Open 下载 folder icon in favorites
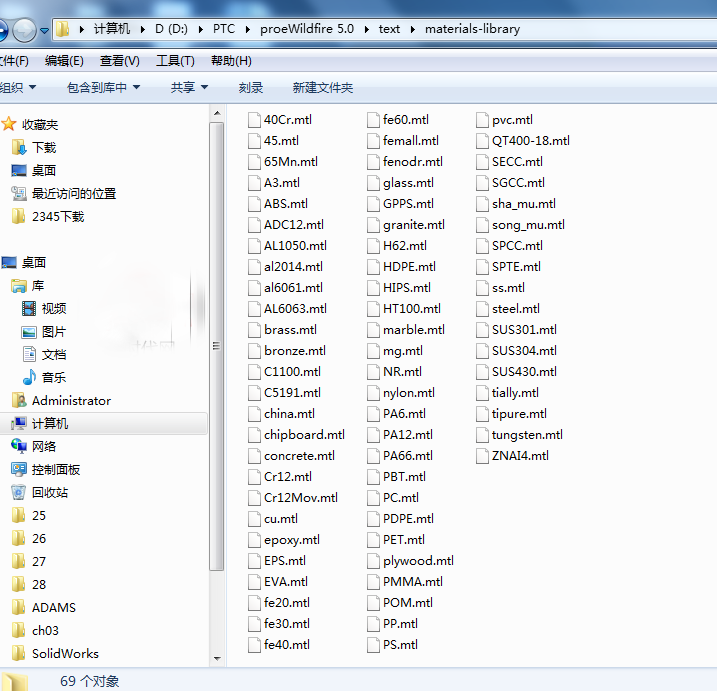Viewport: 717px width, 691px height. 19,147
